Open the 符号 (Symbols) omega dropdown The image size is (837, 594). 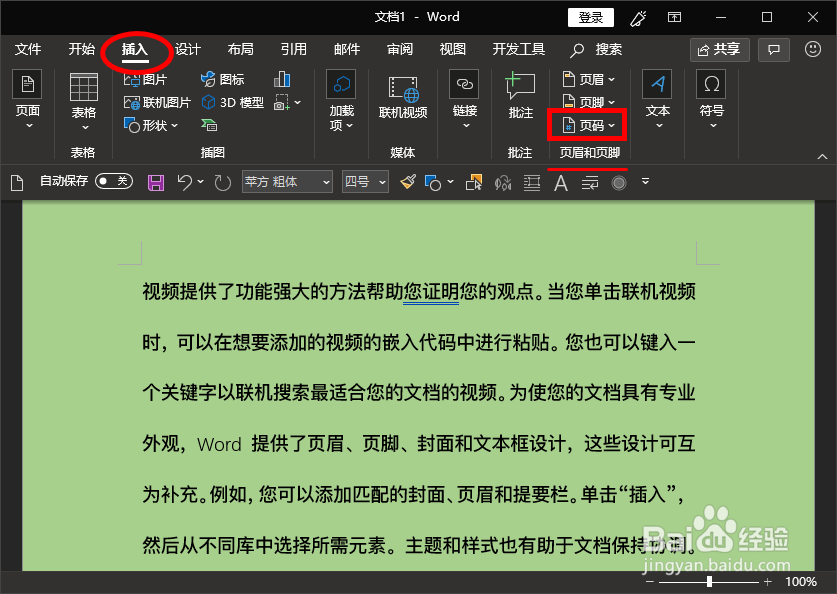pos(712,100)
